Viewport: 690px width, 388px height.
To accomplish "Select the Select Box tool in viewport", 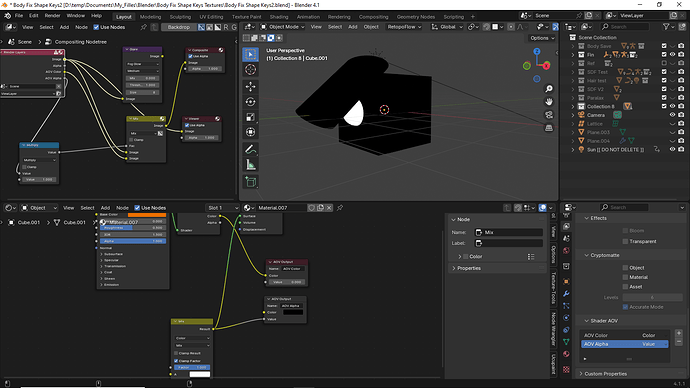I will click(x=250, y=55).
